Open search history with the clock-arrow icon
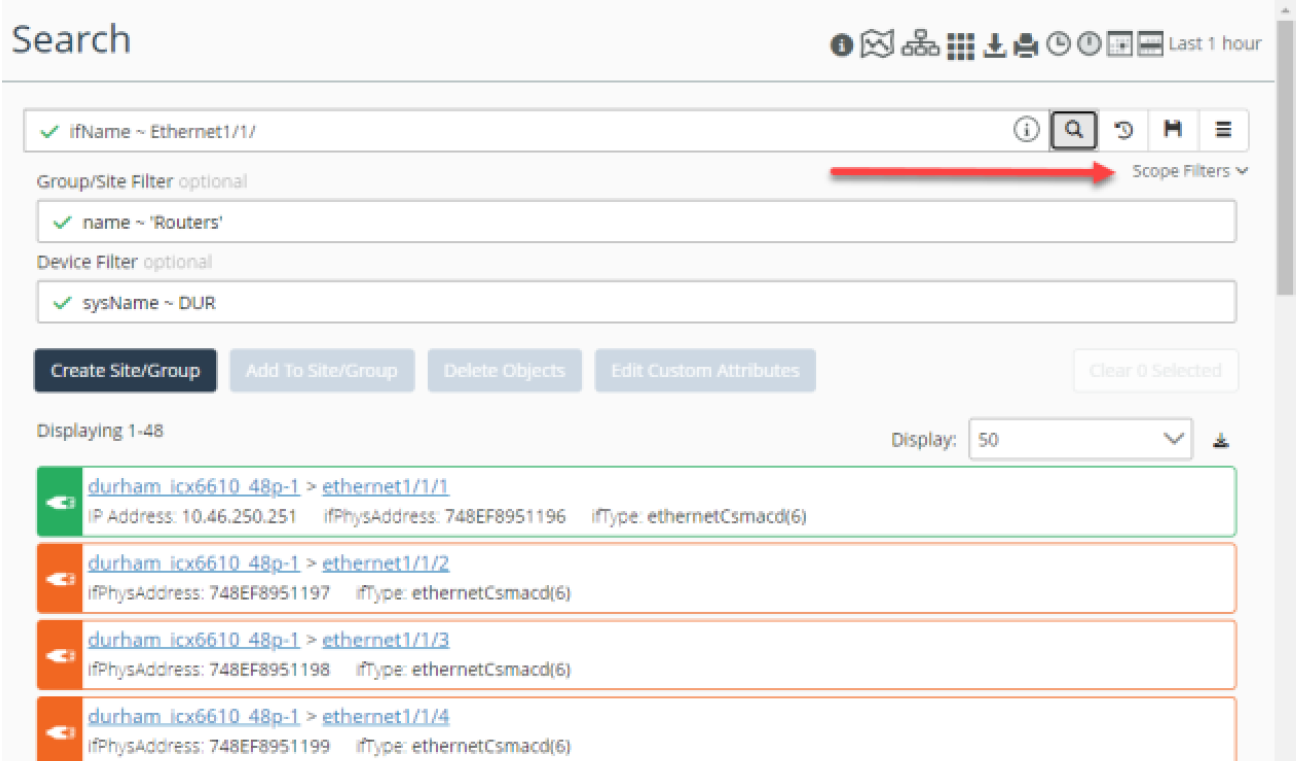The image size is (1298, 768). (x=1124, y=130)
